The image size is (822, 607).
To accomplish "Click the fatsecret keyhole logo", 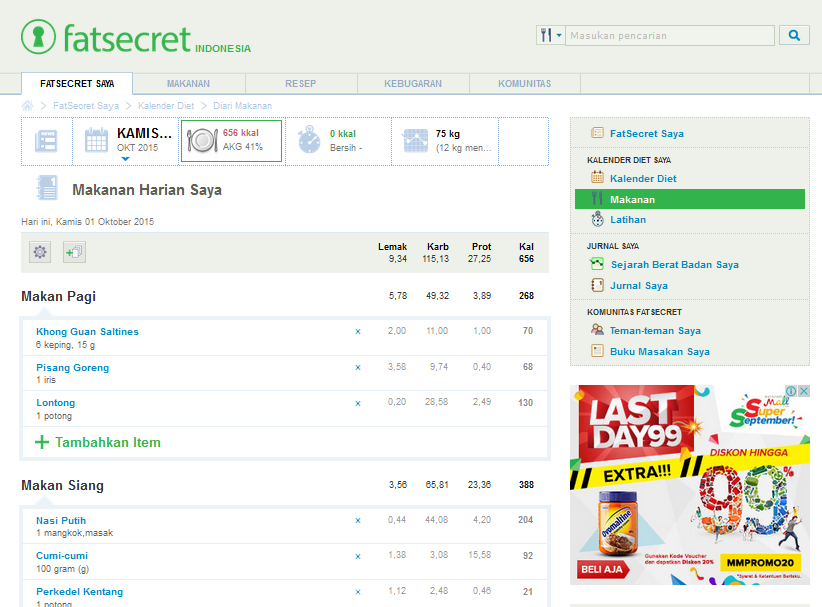I will click(38, 37).
